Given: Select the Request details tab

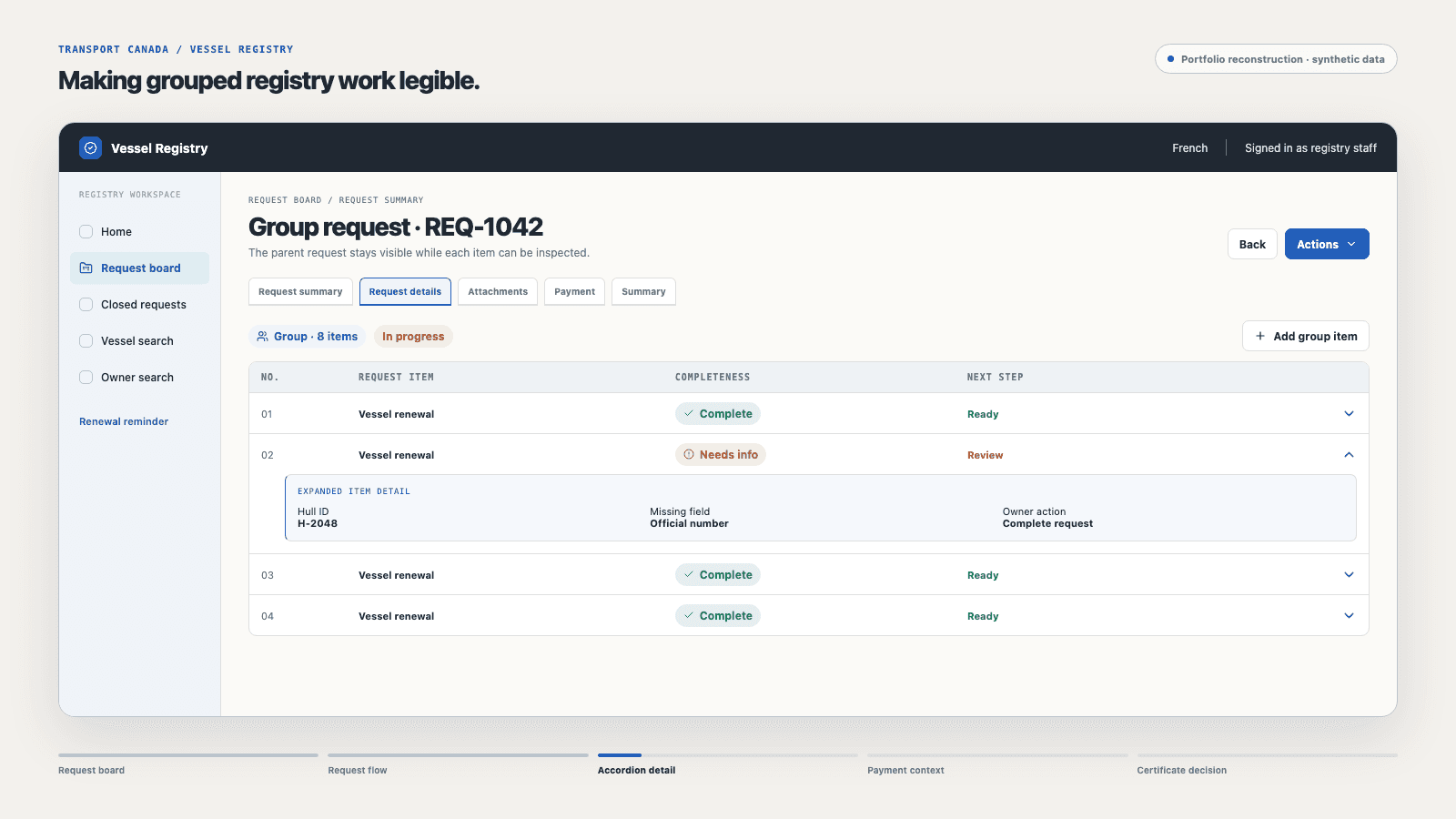Looking at the screenshot, I should click(405, 291).
